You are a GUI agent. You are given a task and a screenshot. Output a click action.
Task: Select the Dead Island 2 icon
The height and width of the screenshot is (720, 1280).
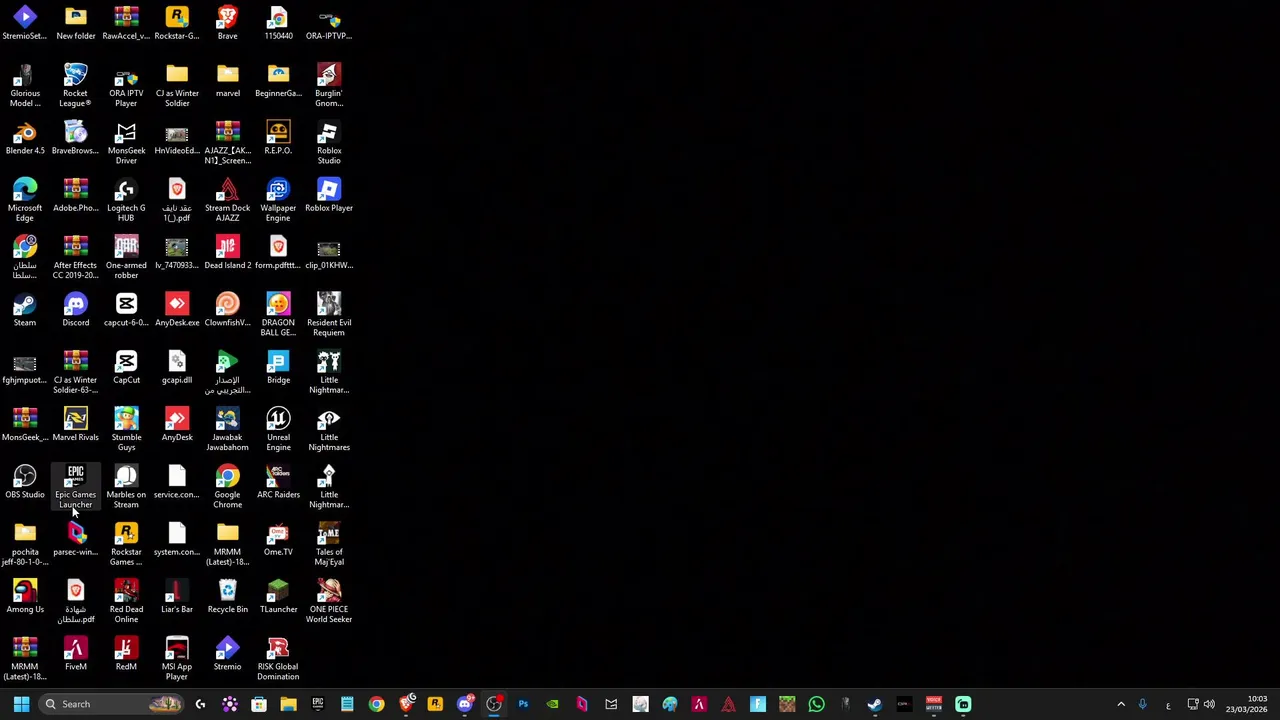(x=227, y=252)
